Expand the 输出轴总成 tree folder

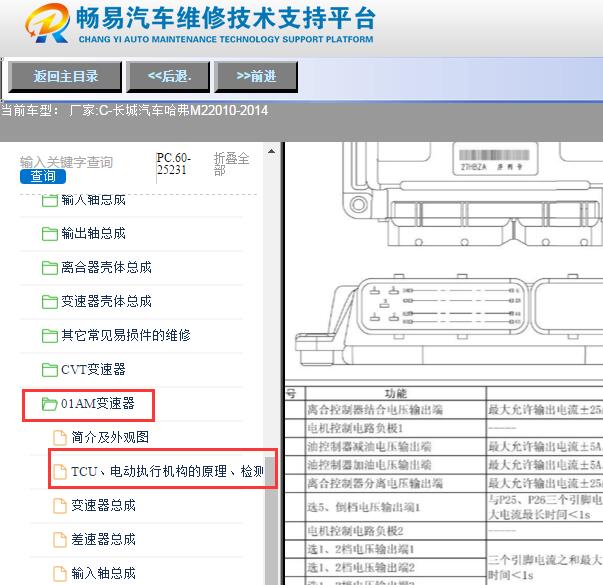pos(93,233)
